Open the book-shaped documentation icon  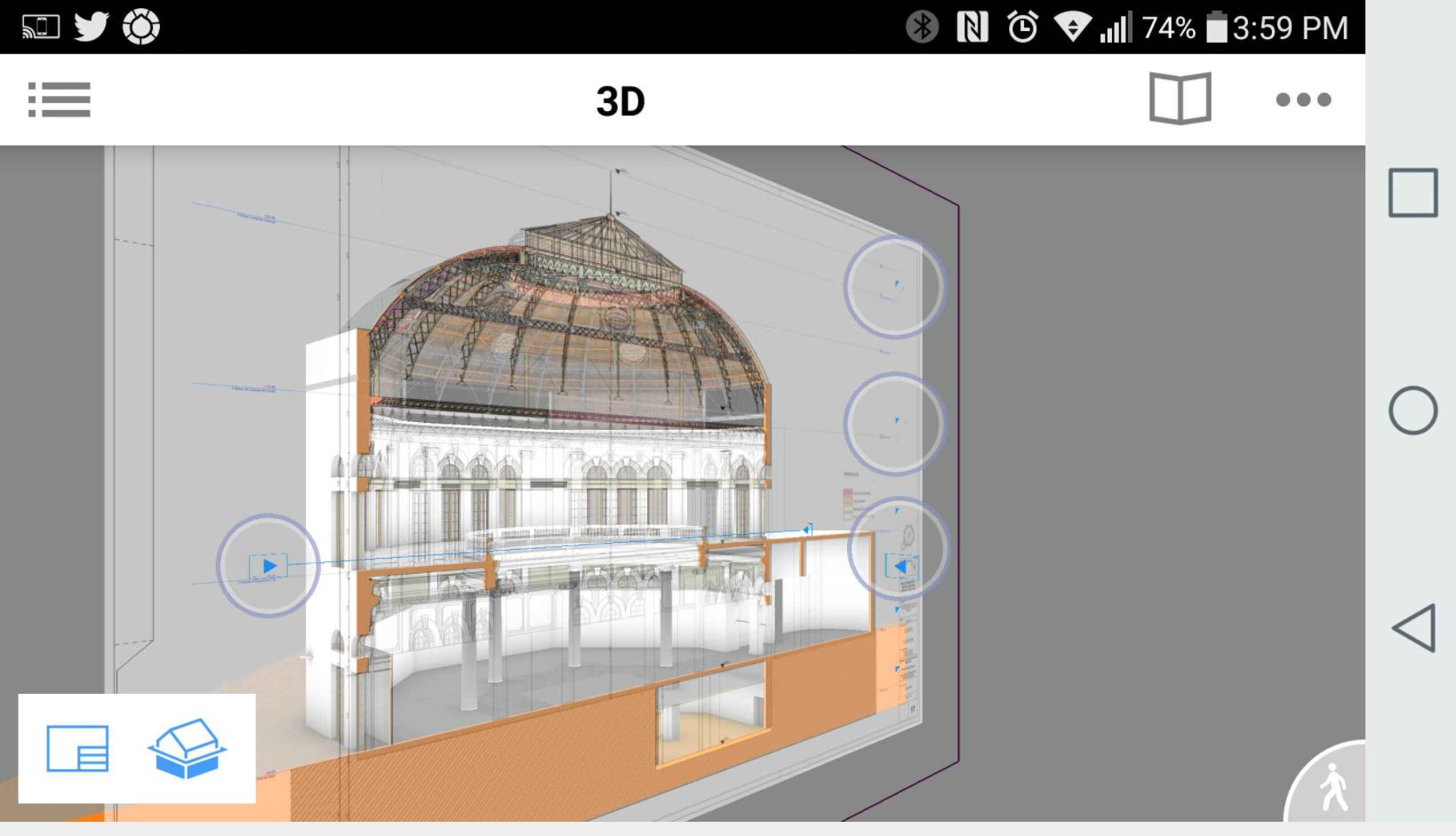(1180, 99)
